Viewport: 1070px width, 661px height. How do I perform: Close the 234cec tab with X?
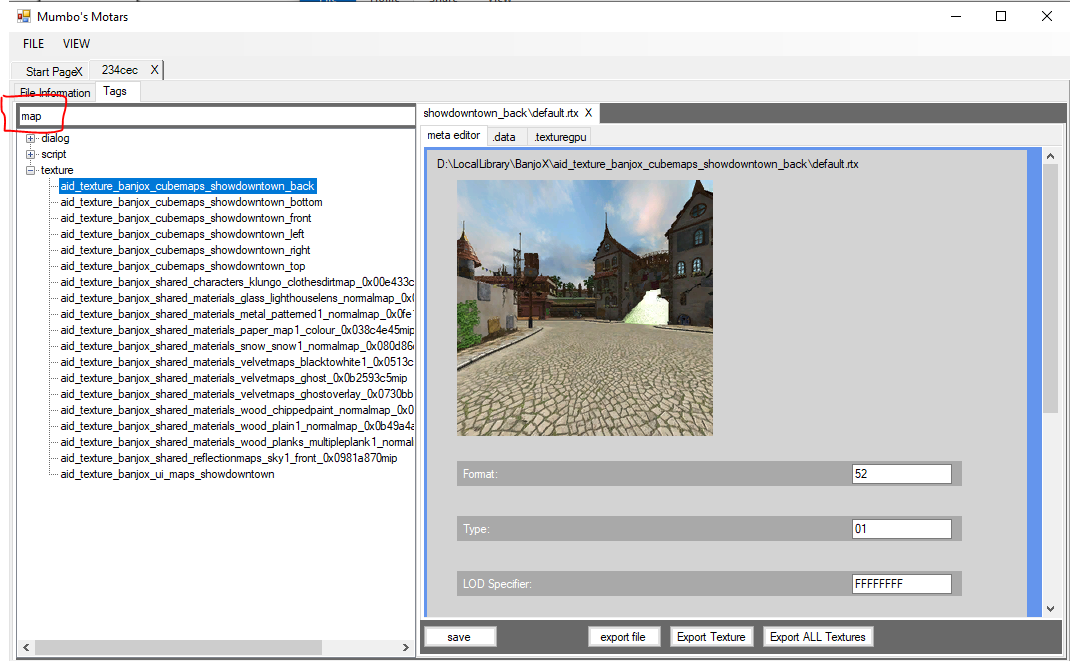[154, 70]
